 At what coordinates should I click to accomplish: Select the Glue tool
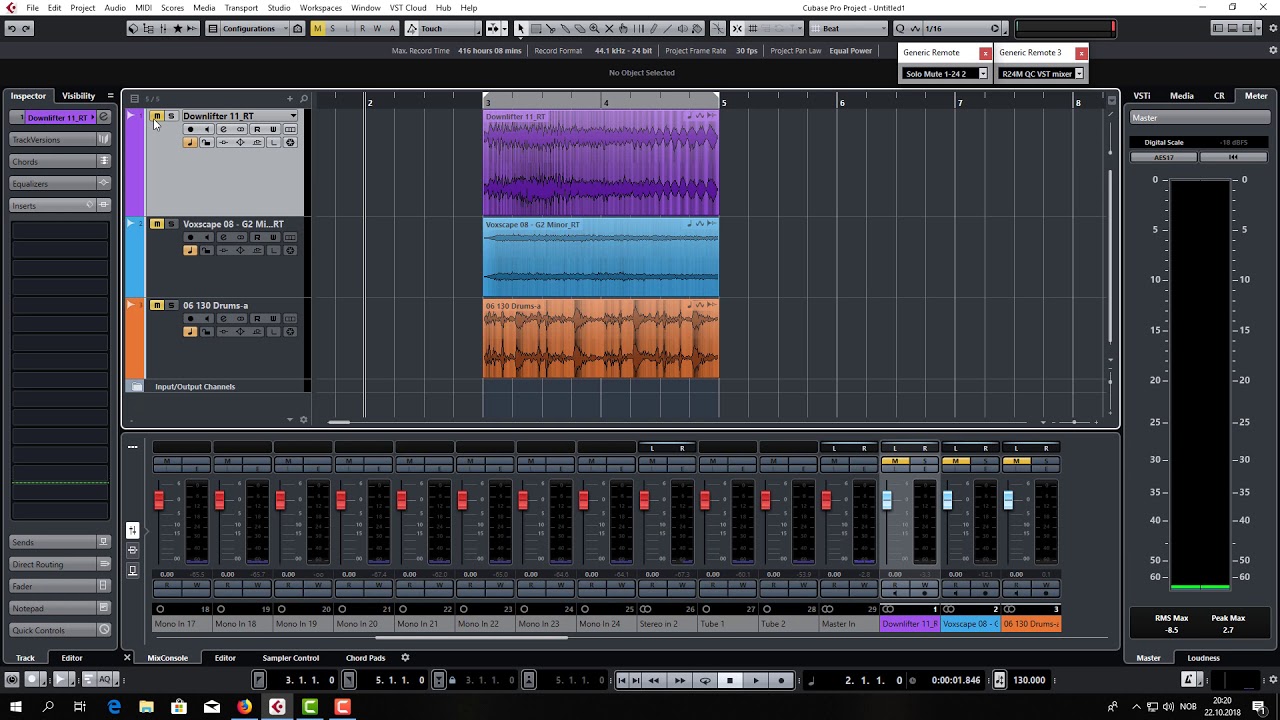[x=565, y=28]
